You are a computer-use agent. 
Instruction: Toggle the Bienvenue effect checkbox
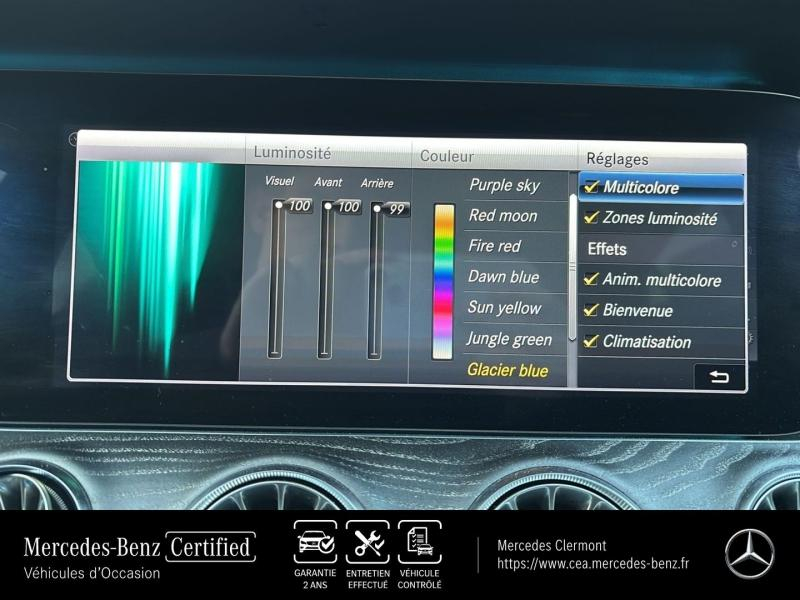(592, 310)
